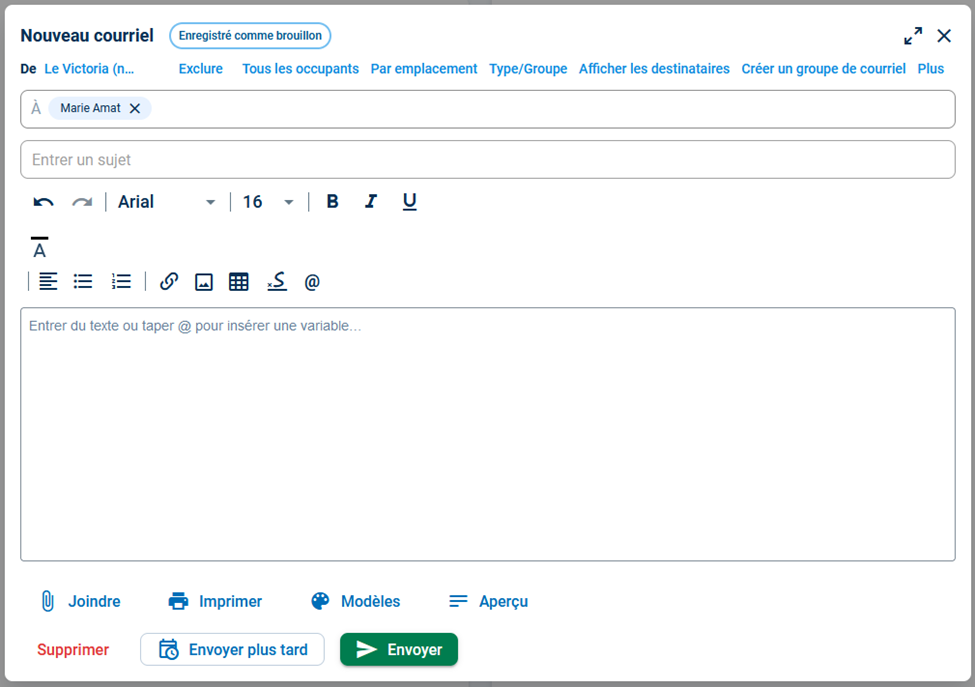Screen dimensions: 975x687
Task: Schedule with Envoyer plus tard
Action: point(233,650)
